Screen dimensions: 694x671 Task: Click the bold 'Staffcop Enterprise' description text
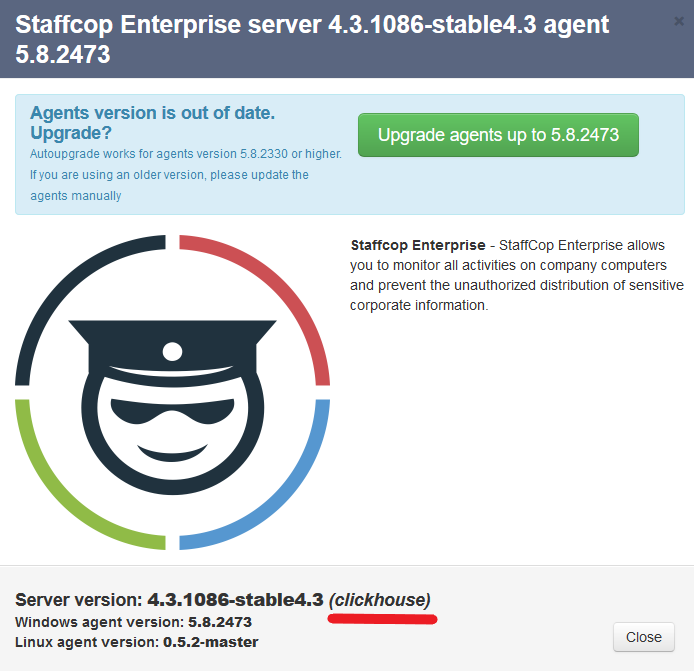417,245
